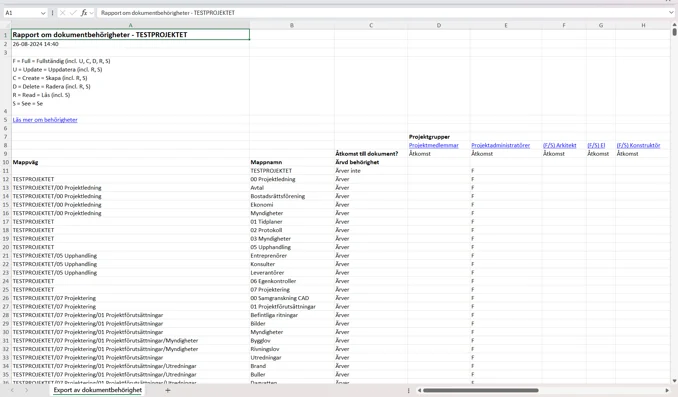Viewport: 678px width, 397px height.
Task: Click the title cell Rapport om dokumentbehörigheter
Action: click(x=130, y=34)
